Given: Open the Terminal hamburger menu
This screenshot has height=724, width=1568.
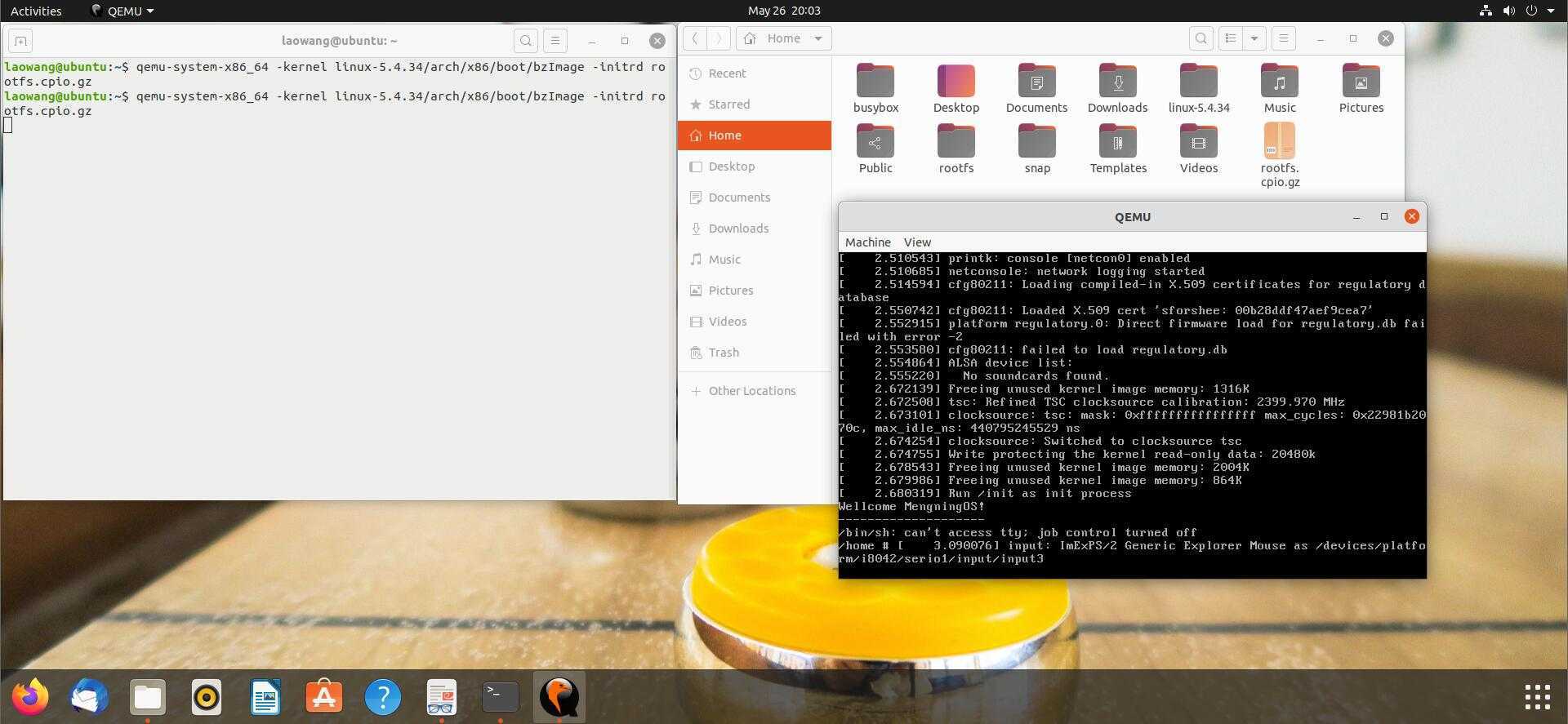Looking at the screenshot, I should pyautogui.click(x=555, y=41).
